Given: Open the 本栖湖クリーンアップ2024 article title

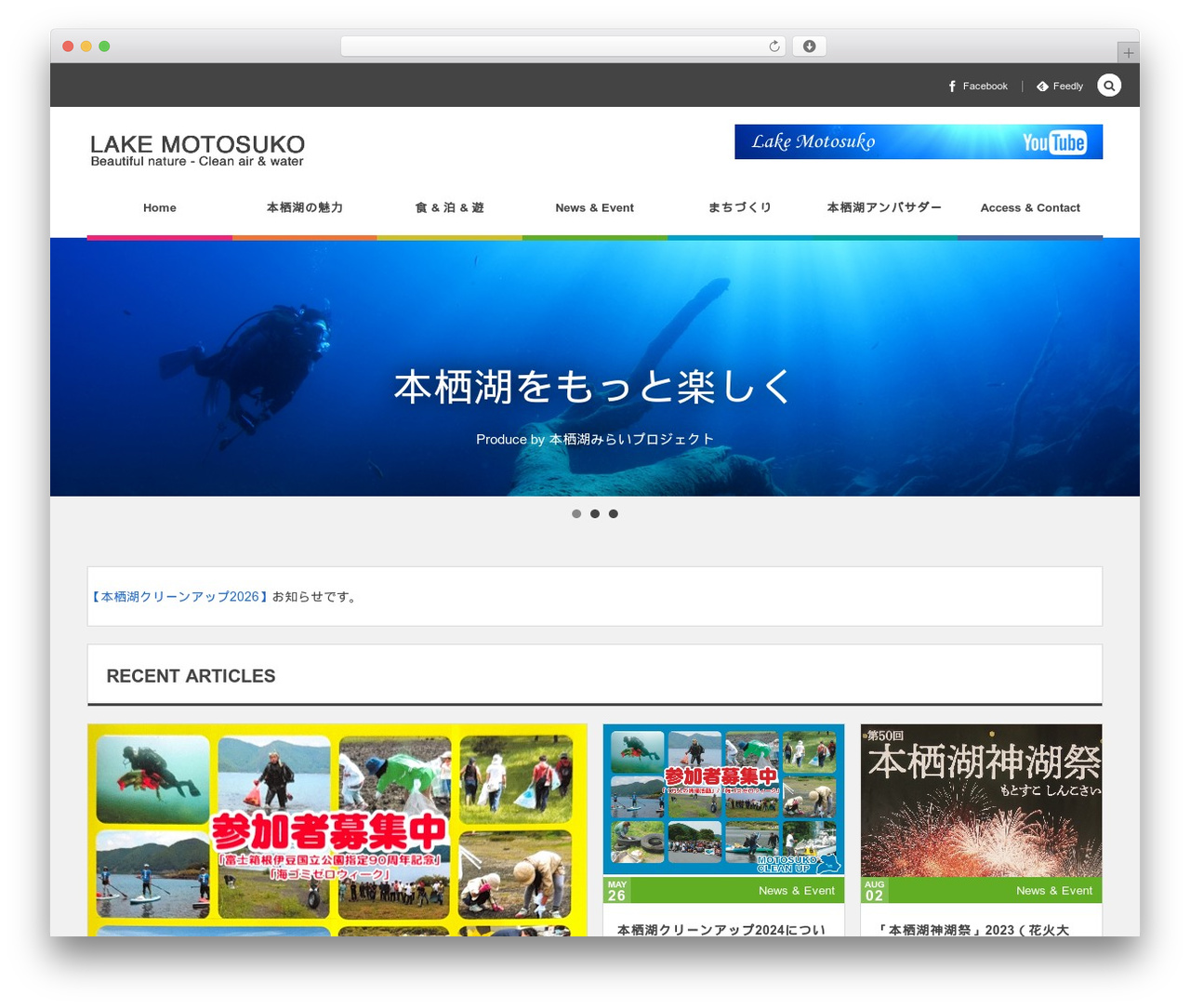Looking at the screenshot, I should point(721,929).
